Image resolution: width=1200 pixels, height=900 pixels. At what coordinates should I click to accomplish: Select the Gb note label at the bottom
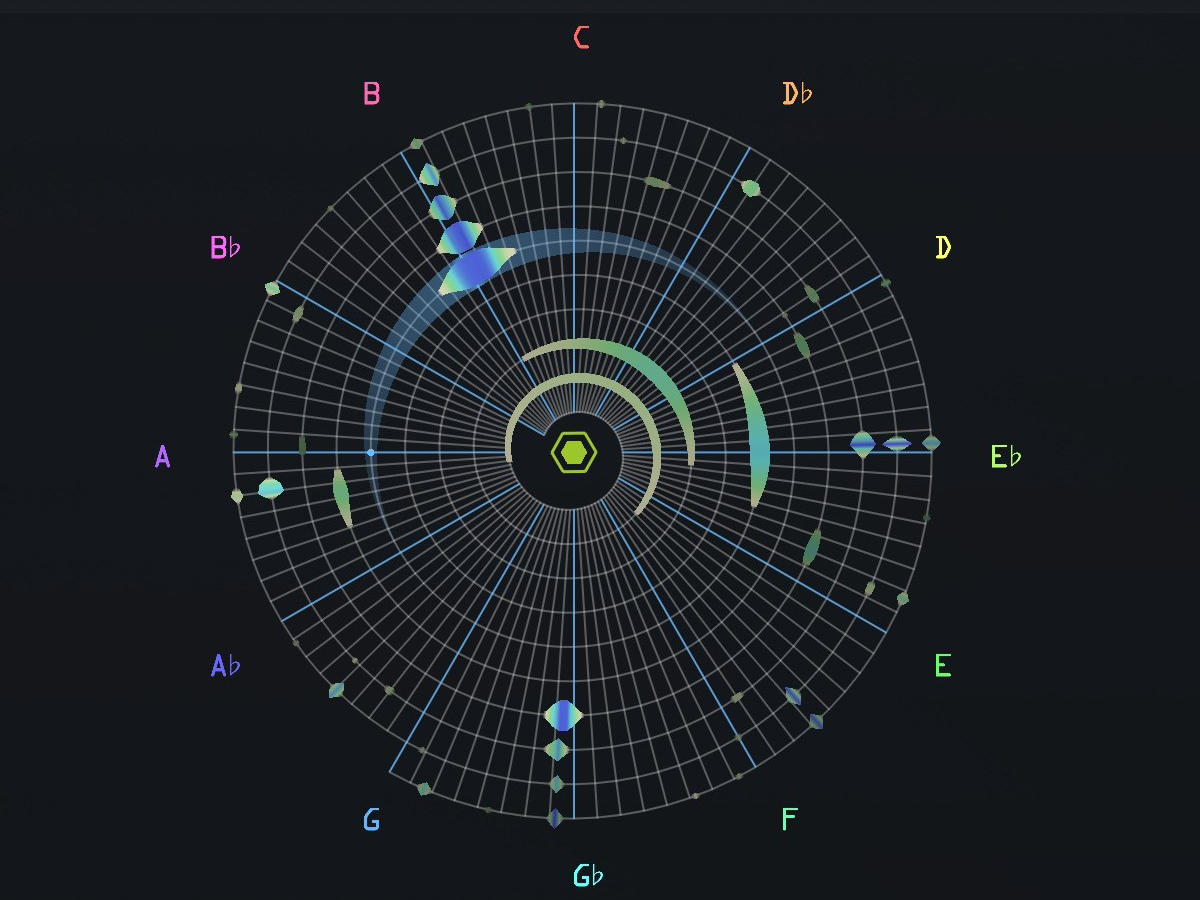point(588,873)
